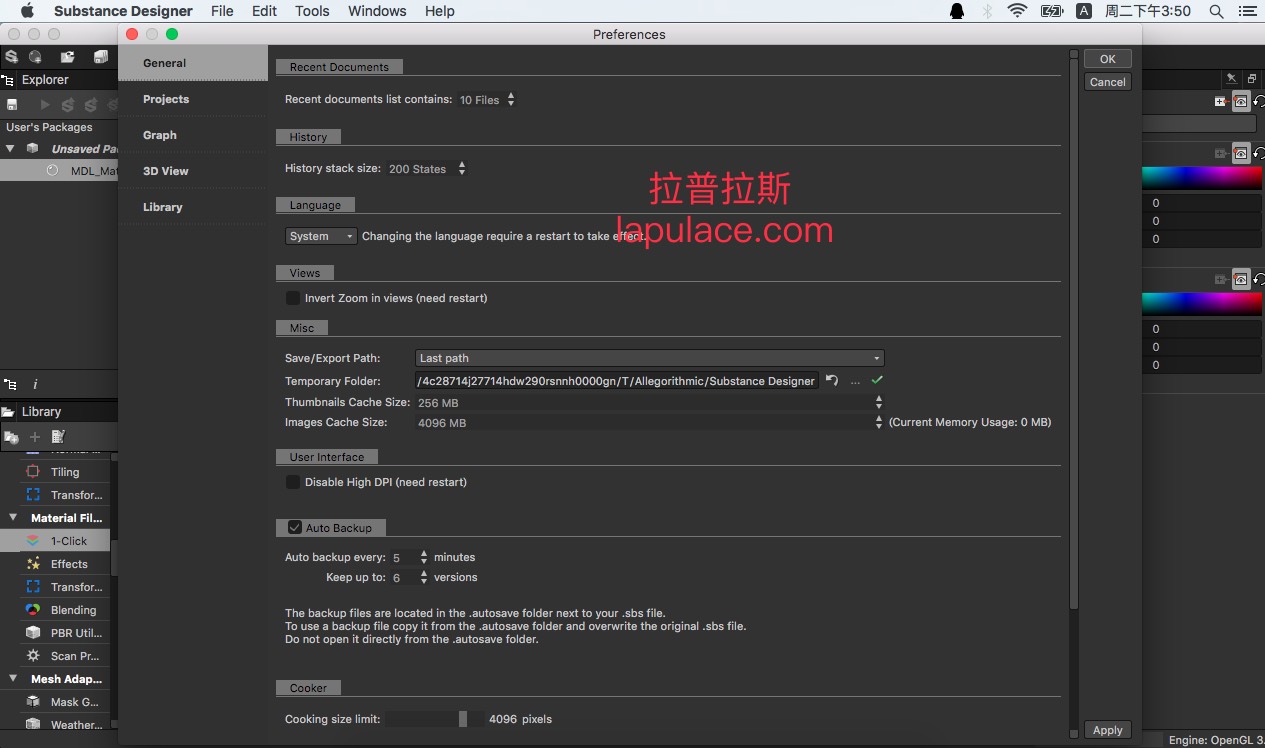Open Spotlight search in the macOS menu bar
Viewport: 1265px width, 748px height.
pyautogui.click(x=1217, y=11)
